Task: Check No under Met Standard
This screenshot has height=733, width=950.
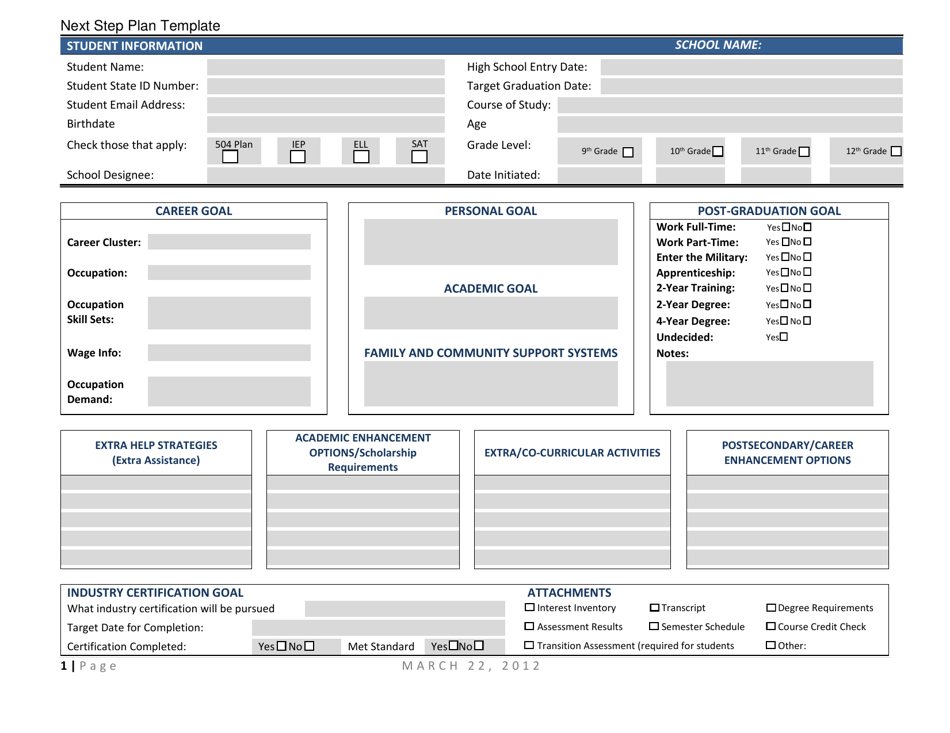Action: coord(478,646)
